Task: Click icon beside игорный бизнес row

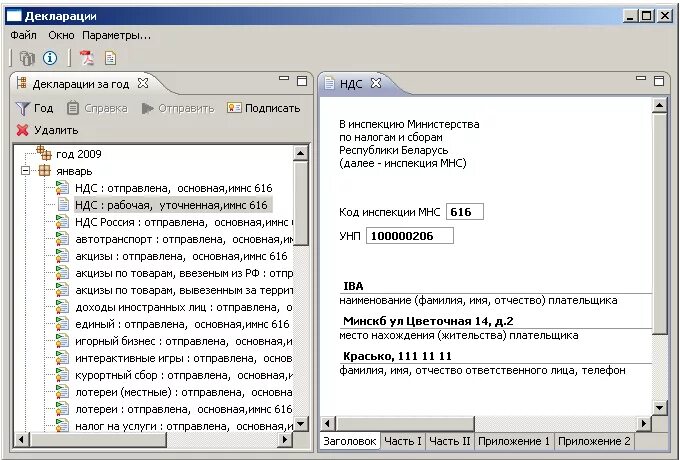Action: click(x=62, y=341)
